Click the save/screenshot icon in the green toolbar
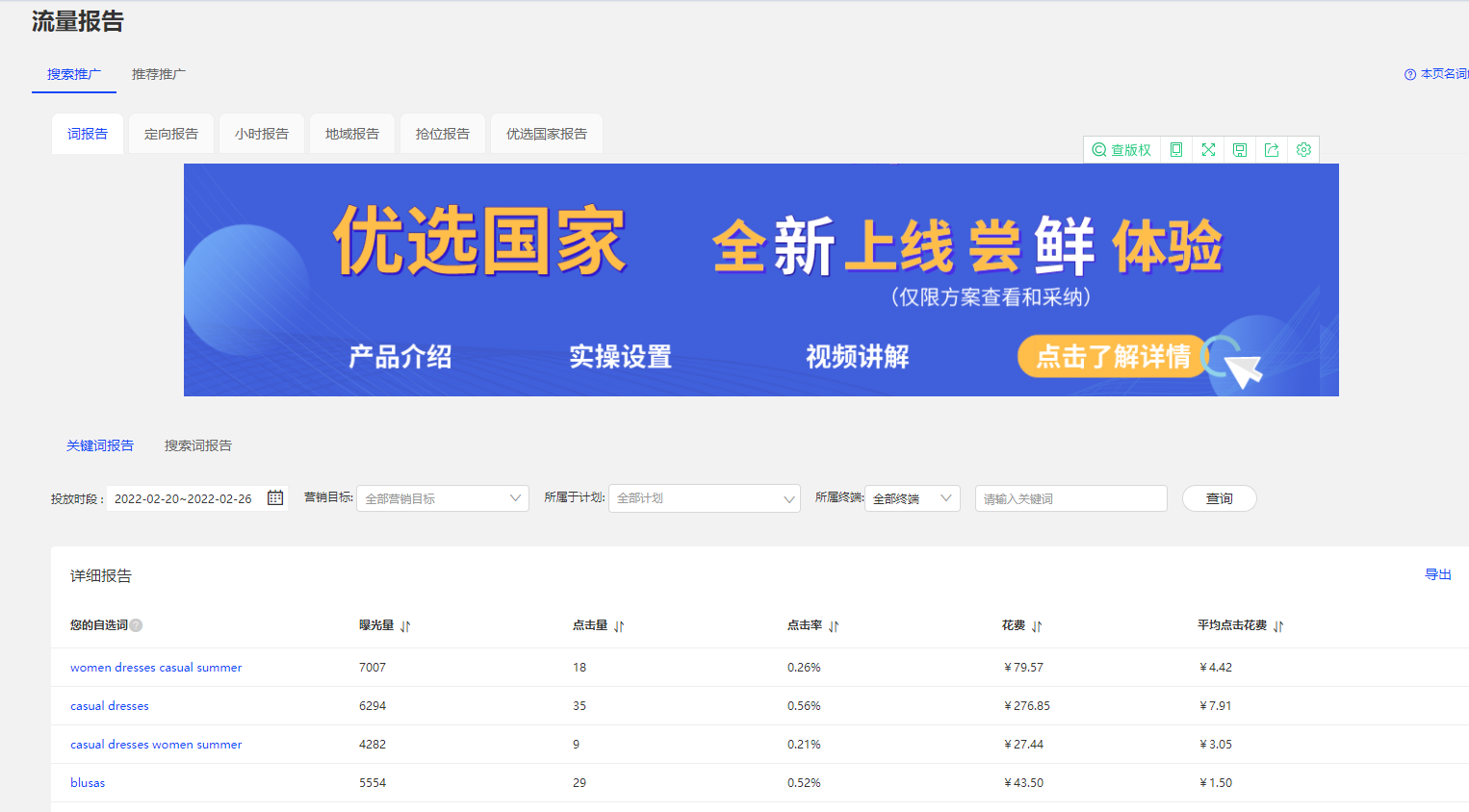 tap(1240, 149)
